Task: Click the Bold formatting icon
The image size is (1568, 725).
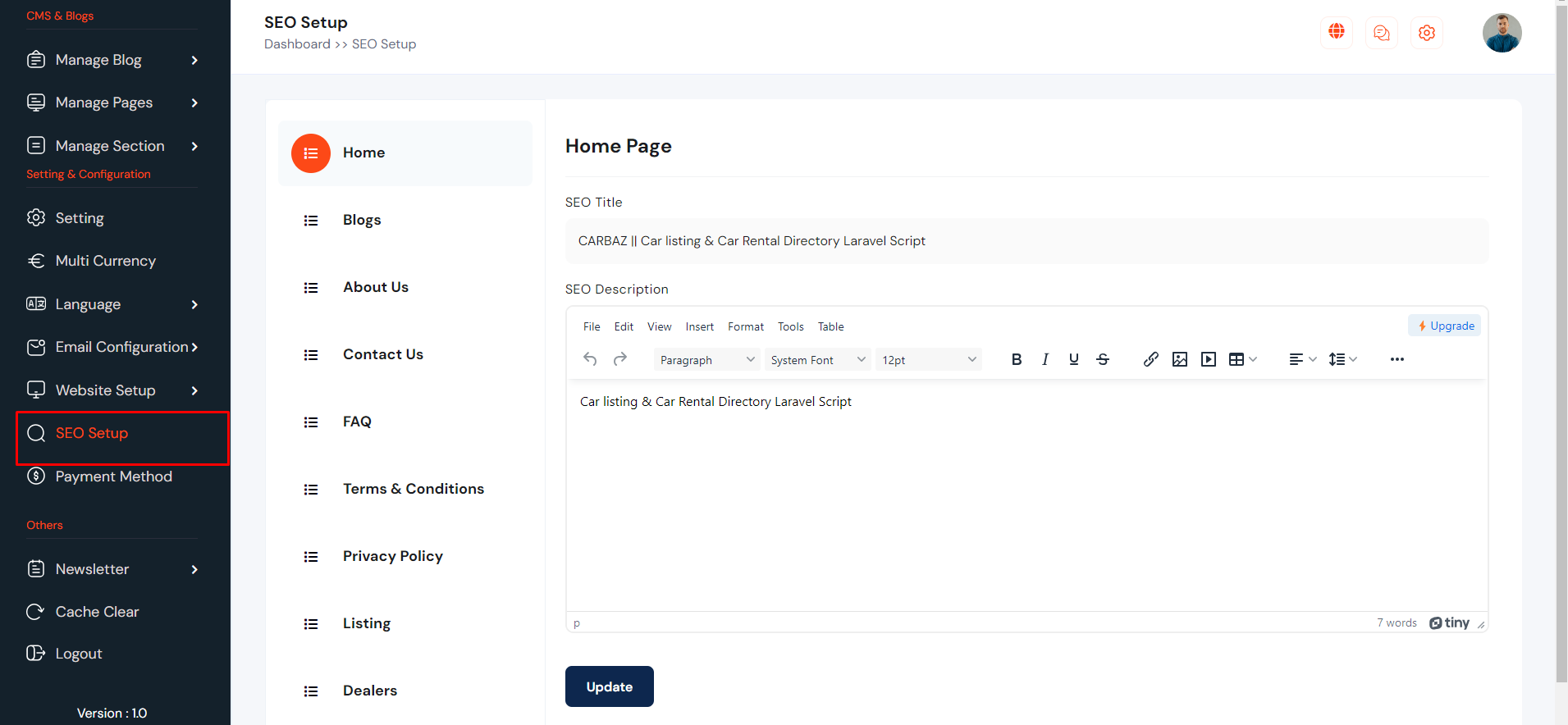Action: pyautogui.click(x=1016, y=359)
